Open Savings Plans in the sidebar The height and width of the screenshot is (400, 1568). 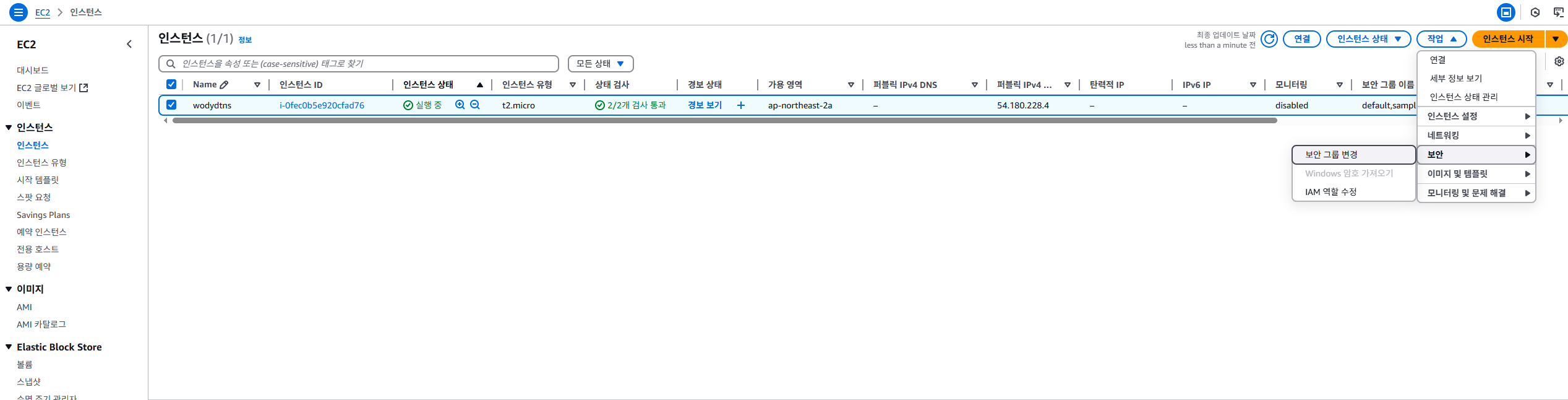coord(43,215)
